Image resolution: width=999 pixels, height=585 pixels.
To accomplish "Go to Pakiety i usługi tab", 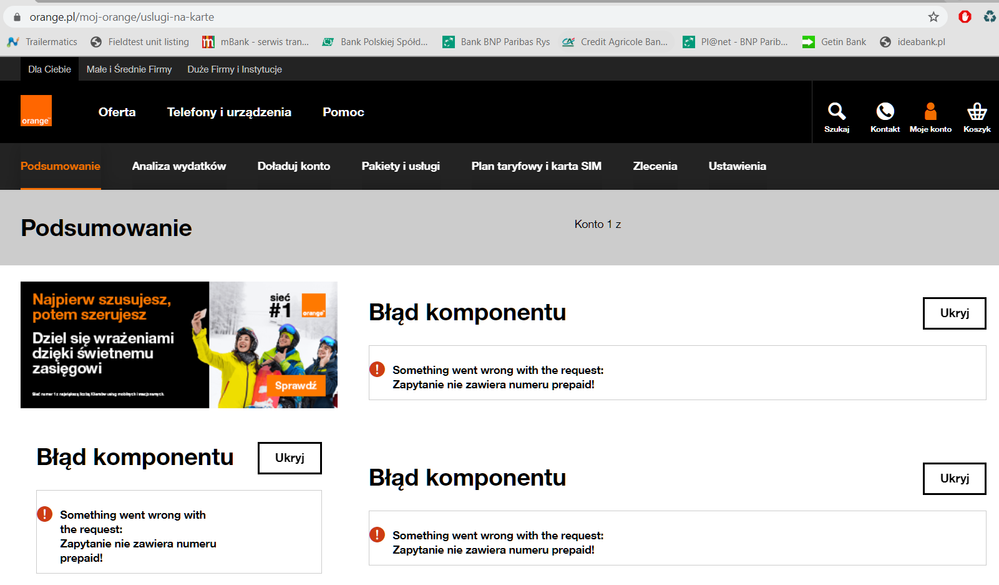I will [x=401, y=166].
